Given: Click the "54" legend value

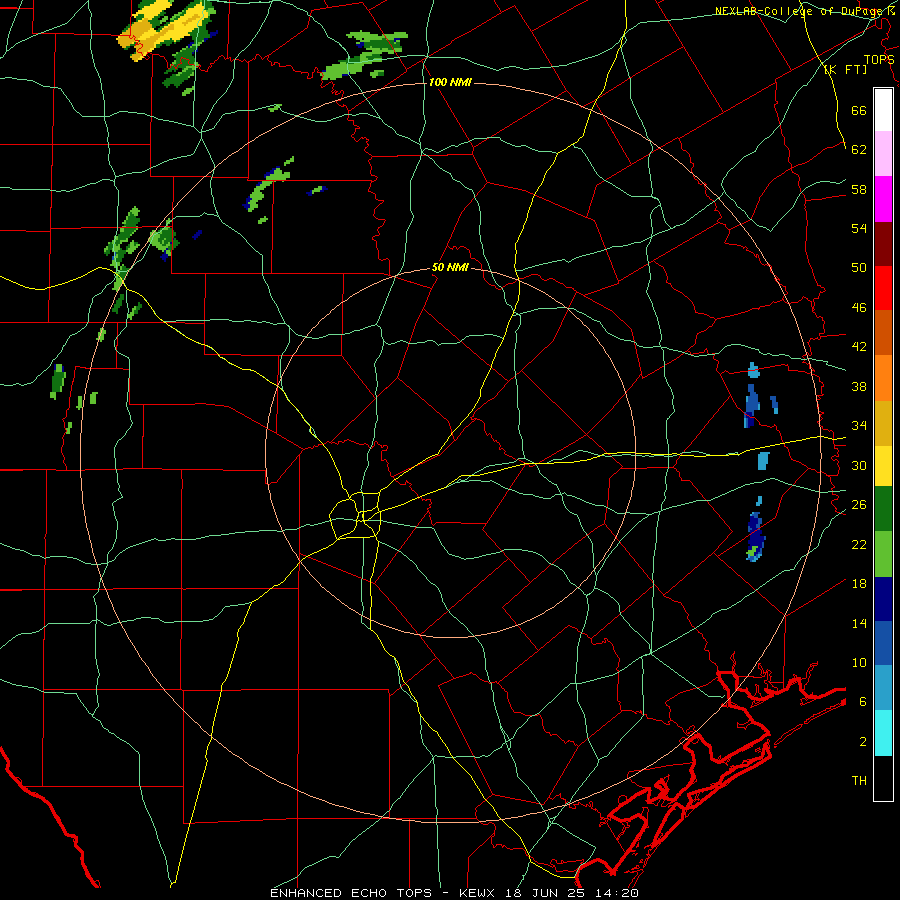Looking at the screenshot, I should click(859, 228).
